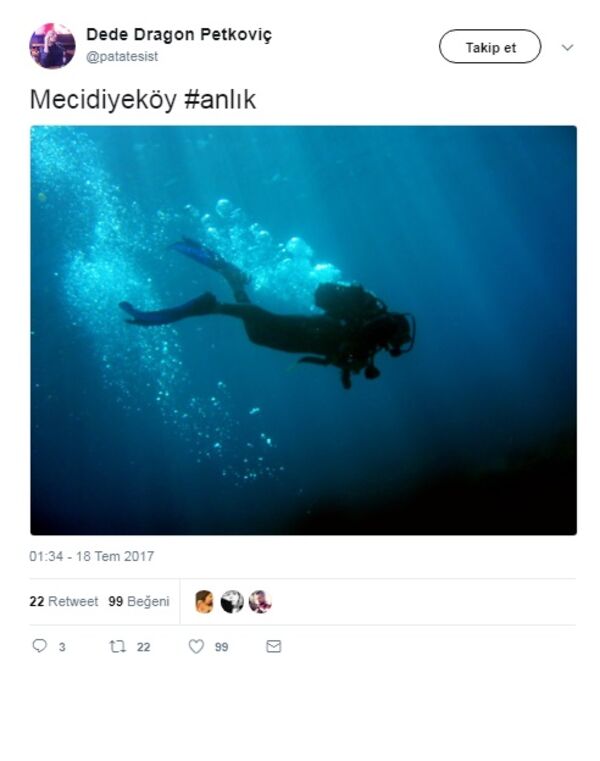
Task: Open the @patatesist handle link
Action: pos(122,56)
